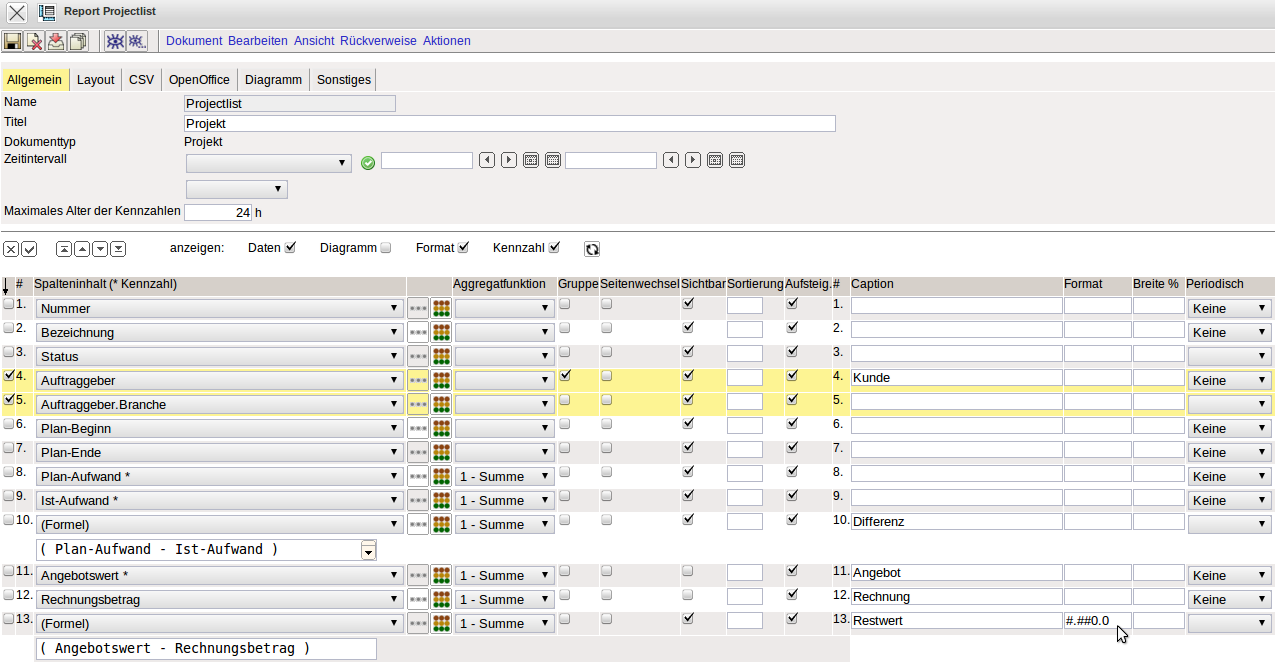Expand Periodisch dropdown in Bezeichnung row
The image size is (1275, 662).
(1229, 333)
